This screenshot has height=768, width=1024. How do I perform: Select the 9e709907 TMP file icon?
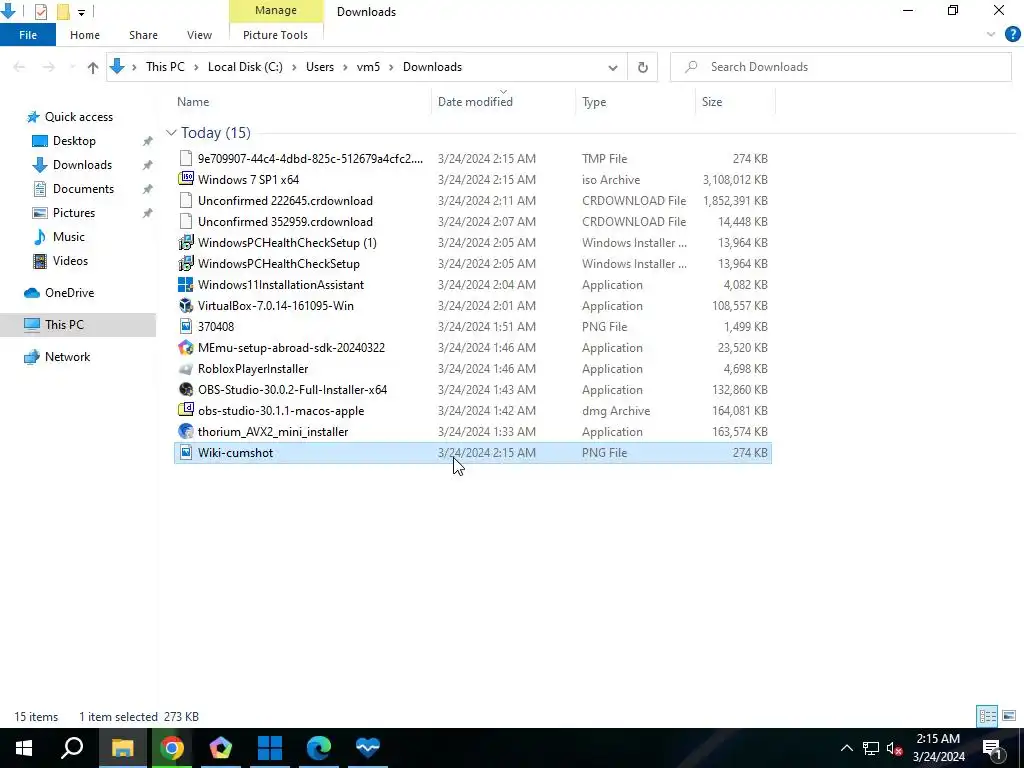(x=186, y=159)
